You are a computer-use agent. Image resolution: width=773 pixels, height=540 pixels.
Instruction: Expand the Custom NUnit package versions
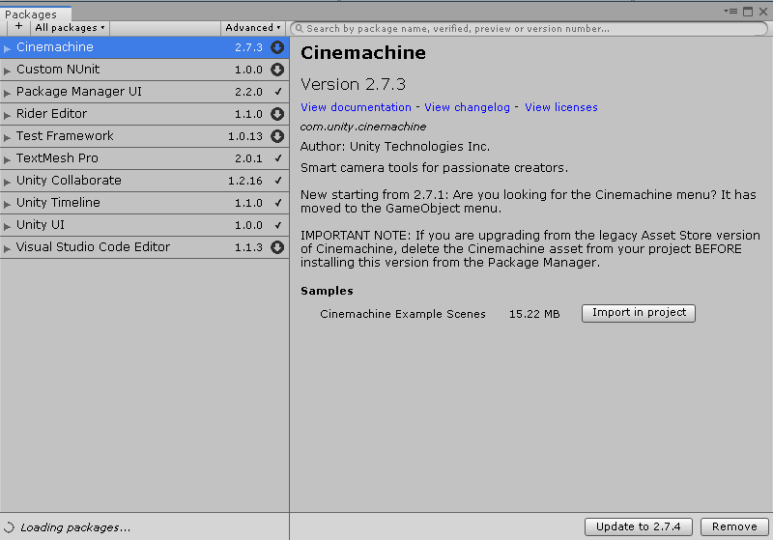coord(7,71)
